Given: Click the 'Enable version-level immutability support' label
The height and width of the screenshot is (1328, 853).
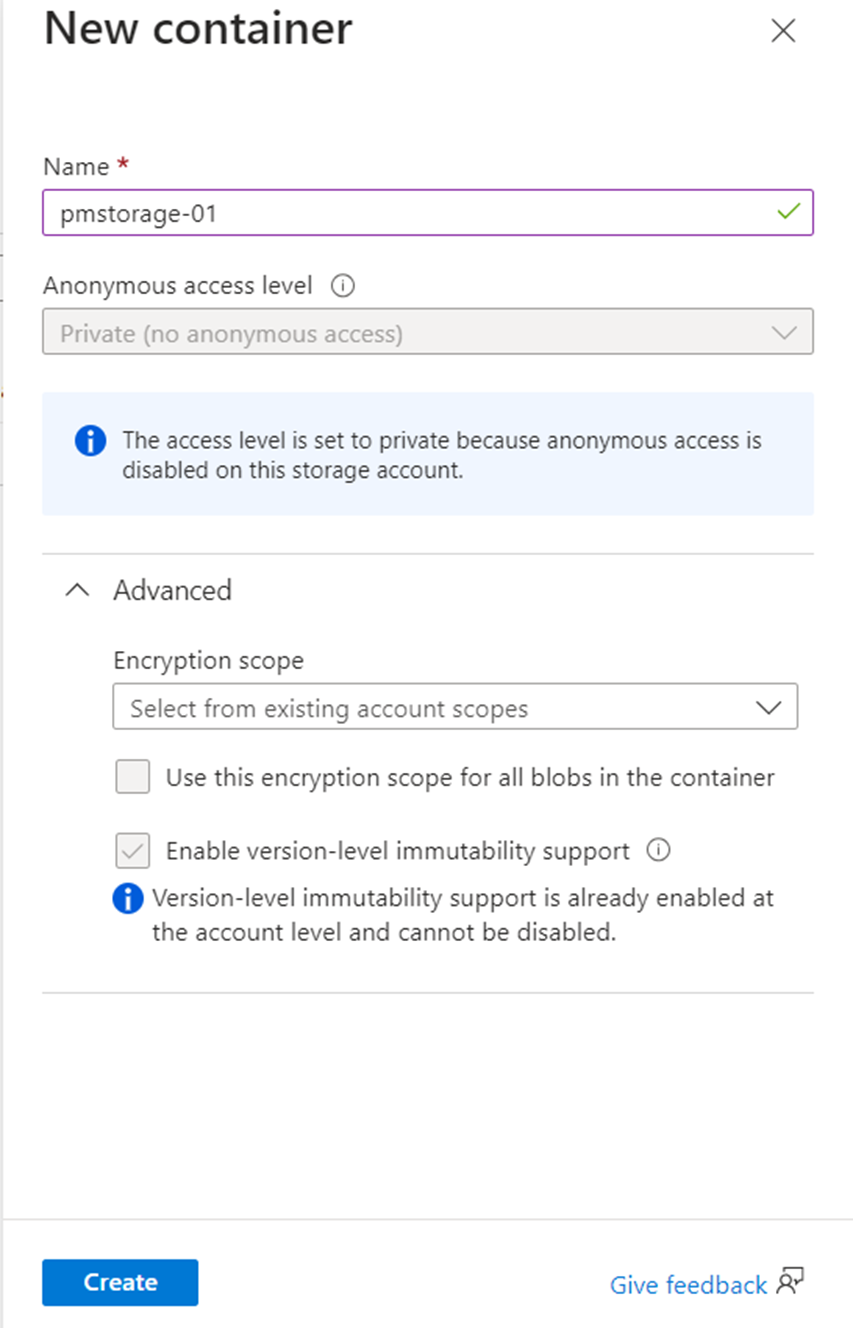Looking at the screenshot, I should [x=398, y=851].
